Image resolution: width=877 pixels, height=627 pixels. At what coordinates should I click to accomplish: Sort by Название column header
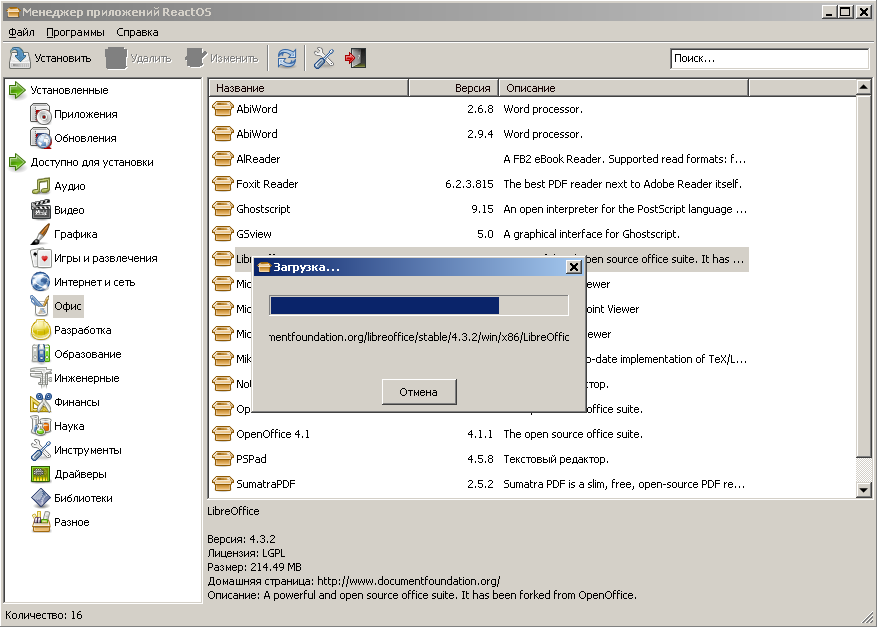308,88
